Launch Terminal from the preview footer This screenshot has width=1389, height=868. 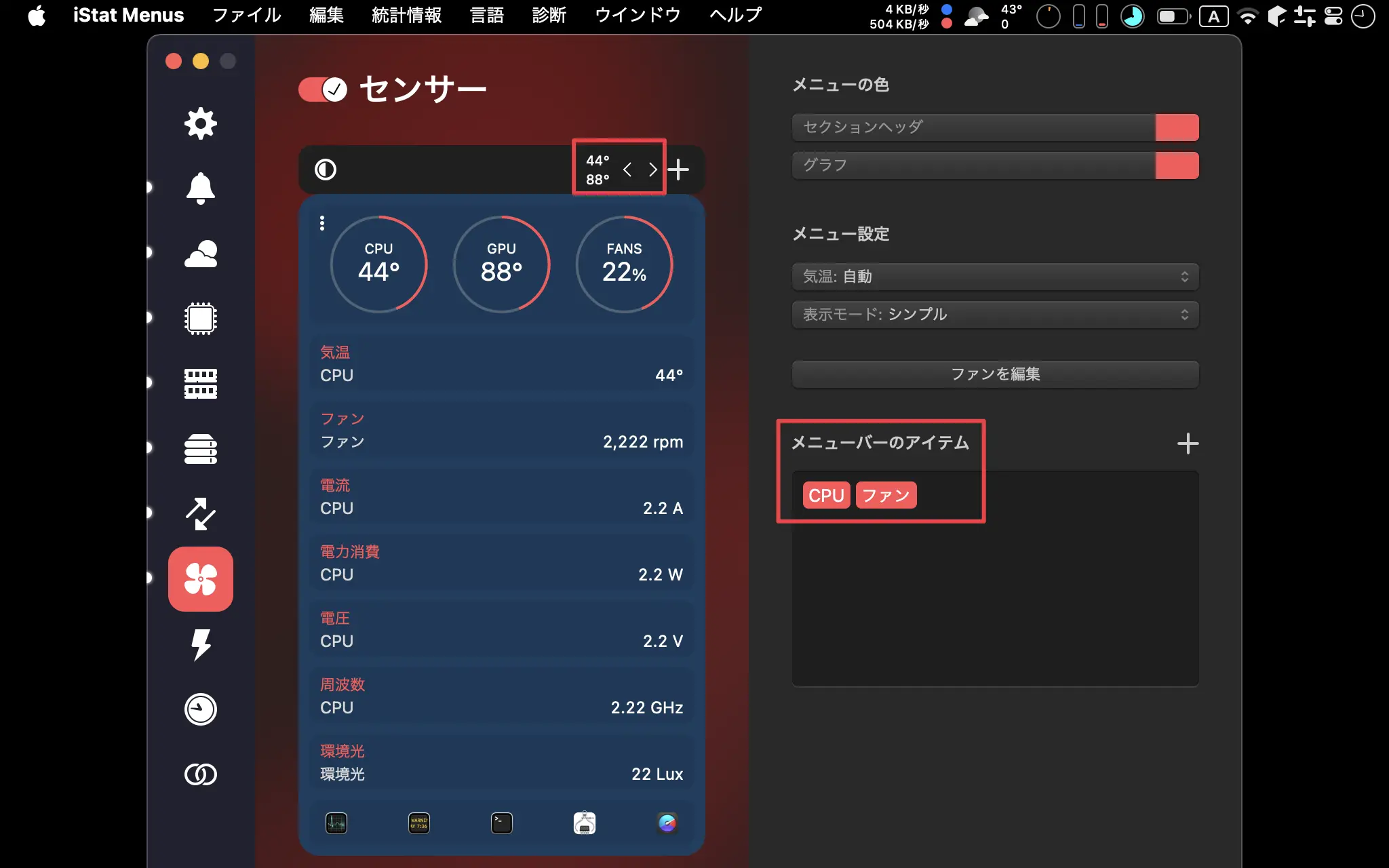click(x=502, y=823)
